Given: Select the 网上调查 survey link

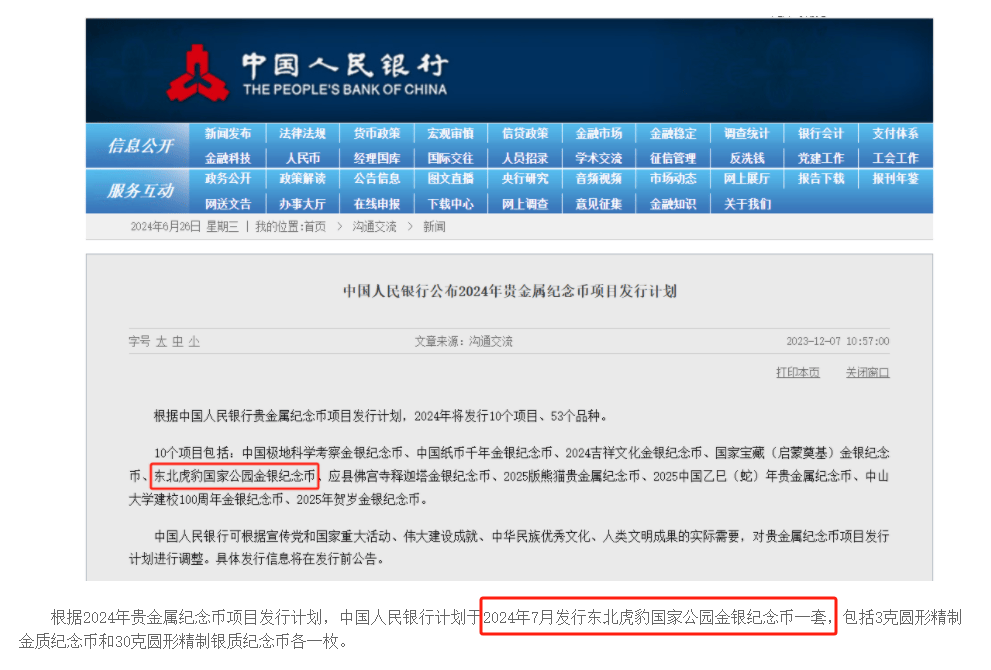Looking at the screenshot, I should pos(525,204).
